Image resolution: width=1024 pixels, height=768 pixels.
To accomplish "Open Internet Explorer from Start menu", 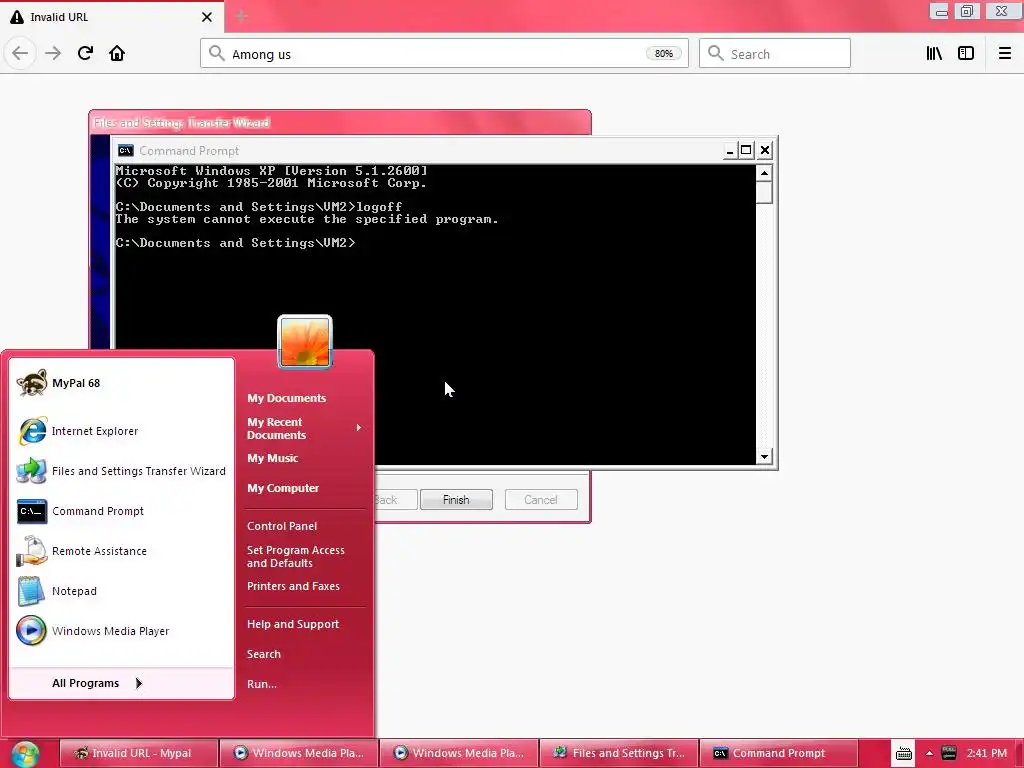I will click(x=122, y=431).
